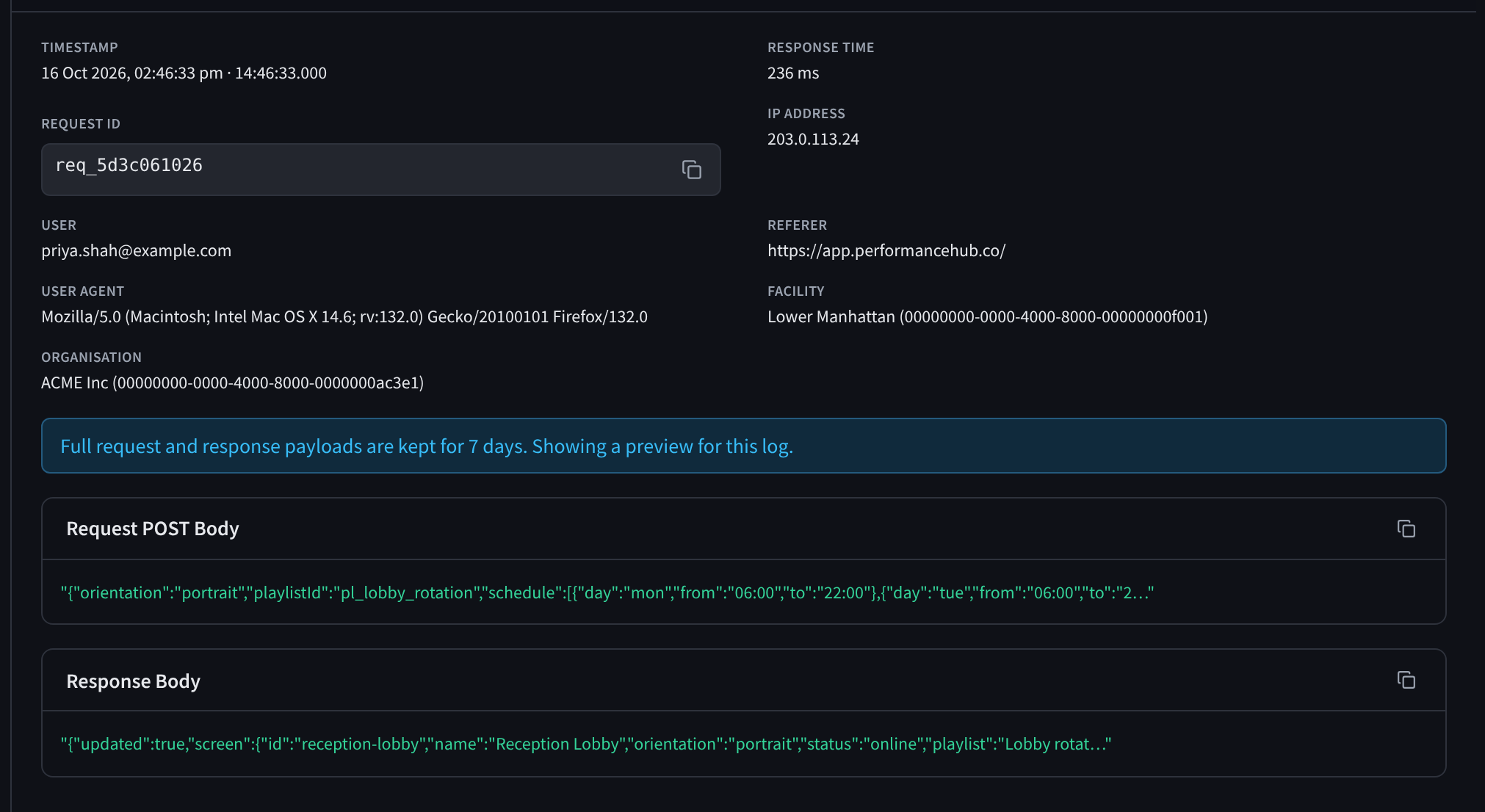Click the RESPONSE TIME label
Screen dimensions: 1485x812
click(821, 47)
